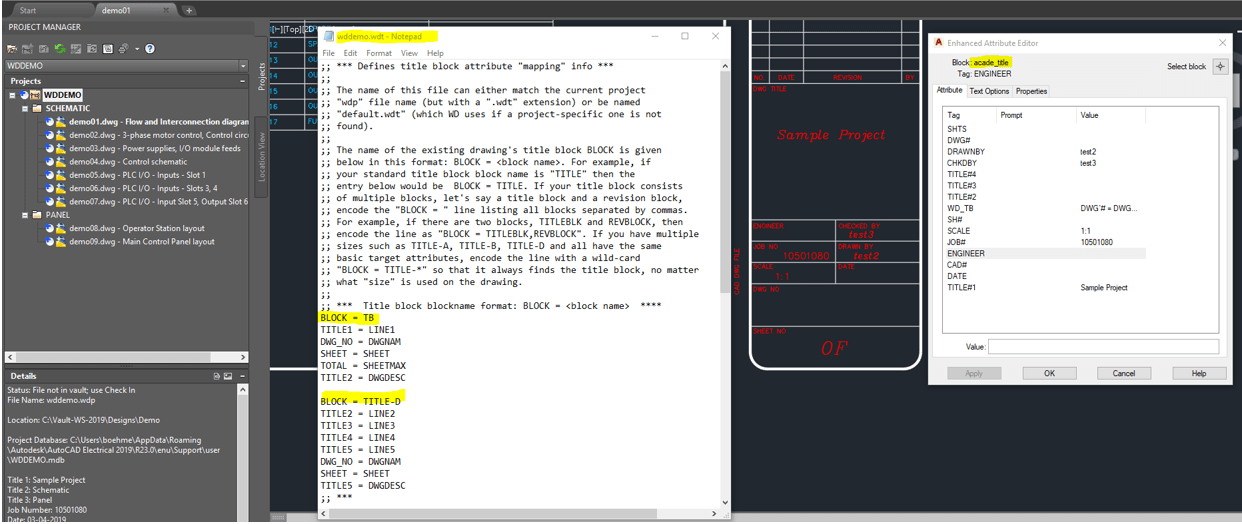Collapse the Details panel with minus button
This screenshot has height=524, width=1242.
243,376
